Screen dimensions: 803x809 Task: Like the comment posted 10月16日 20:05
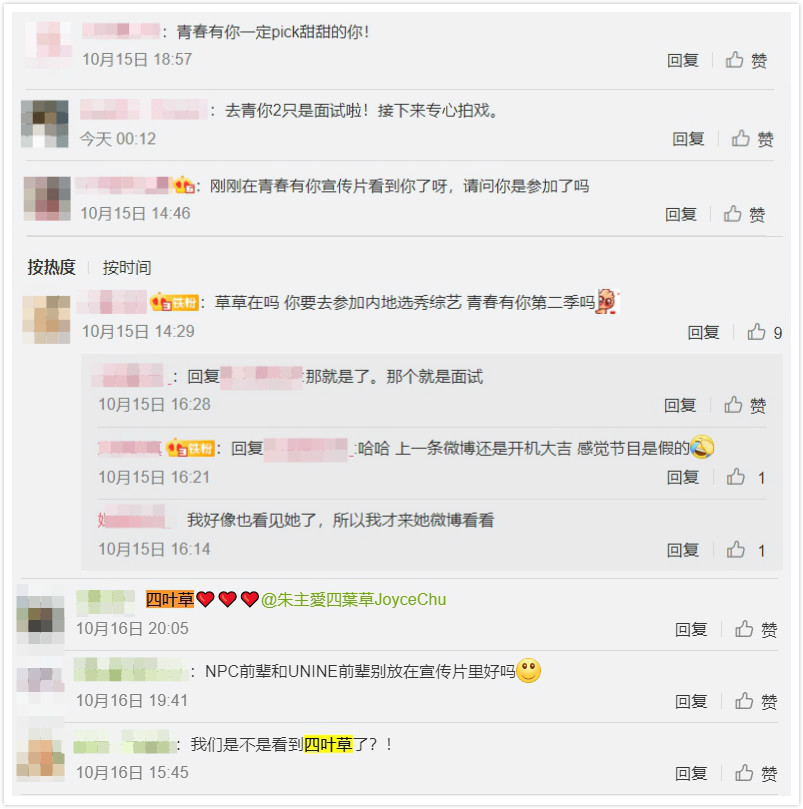(x=756, y=629)
